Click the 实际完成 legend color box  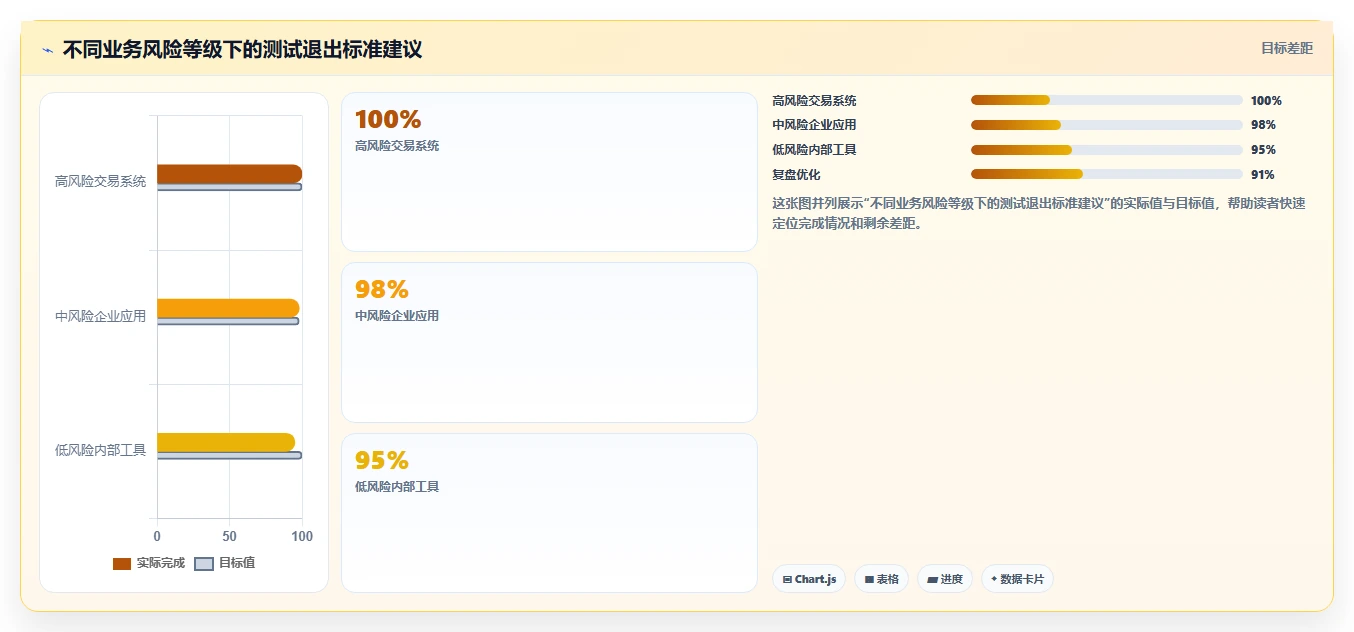tap(122, 564)
